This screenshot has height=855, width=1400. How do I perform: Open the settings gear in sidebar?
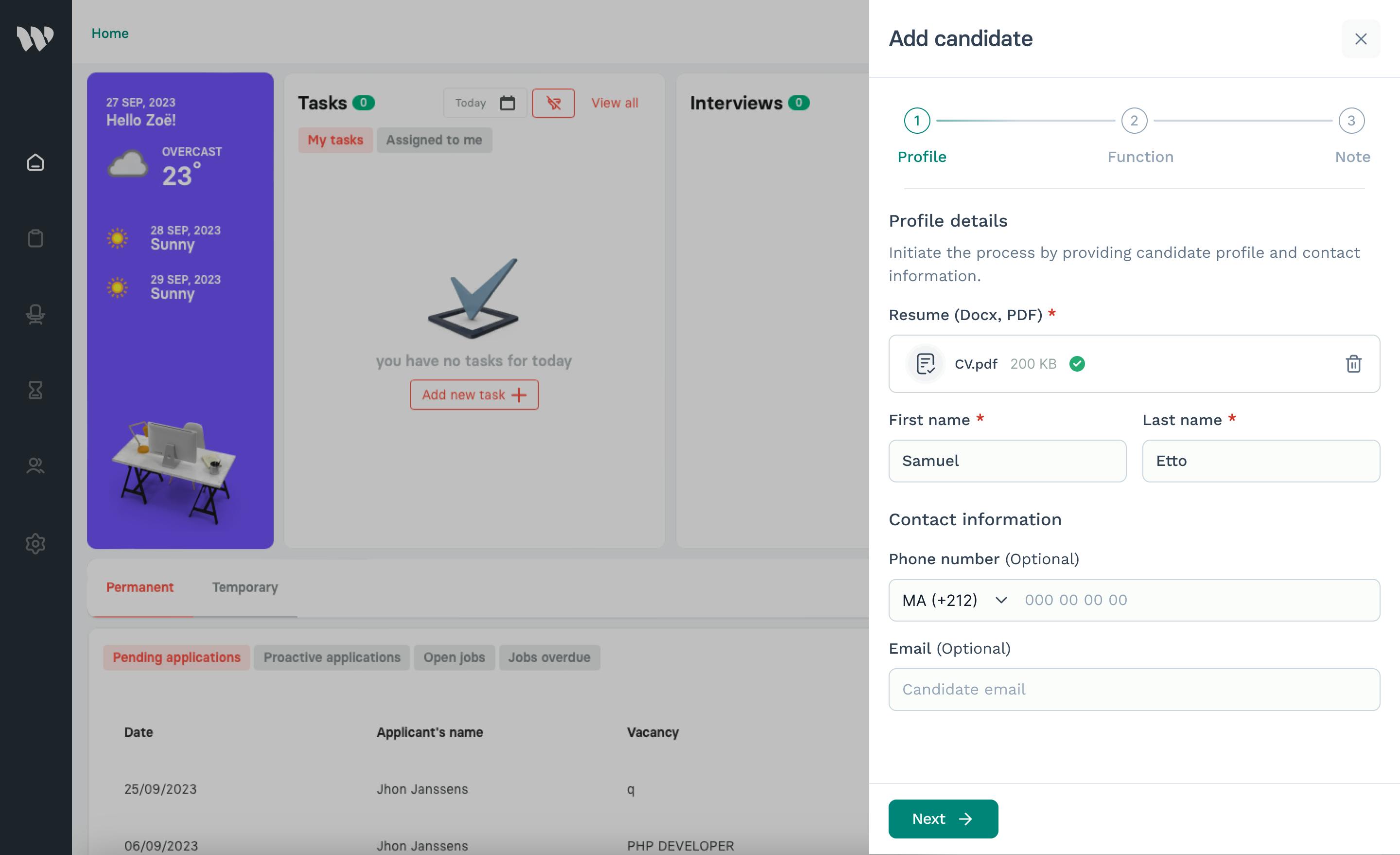[x=35, y=543]
